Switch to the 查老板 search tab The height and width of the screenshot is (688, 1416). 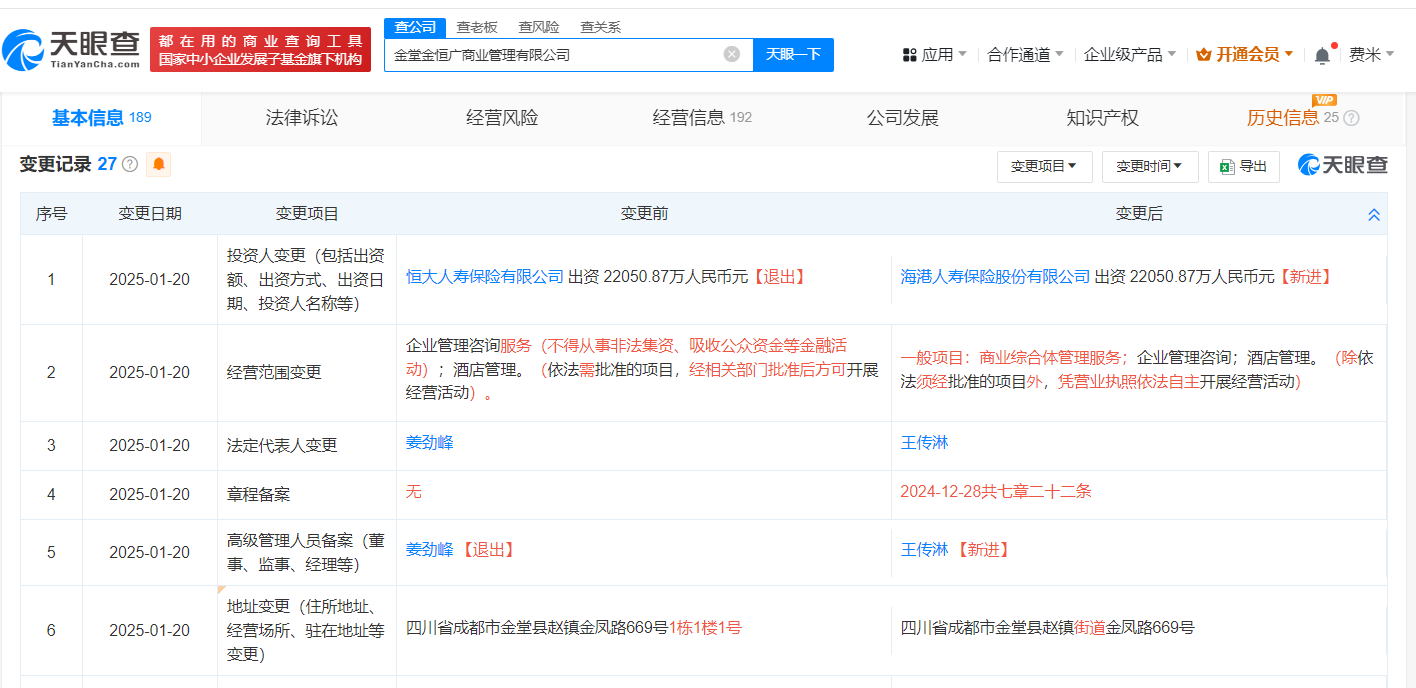pyautogui.click(x=477, y=27)
